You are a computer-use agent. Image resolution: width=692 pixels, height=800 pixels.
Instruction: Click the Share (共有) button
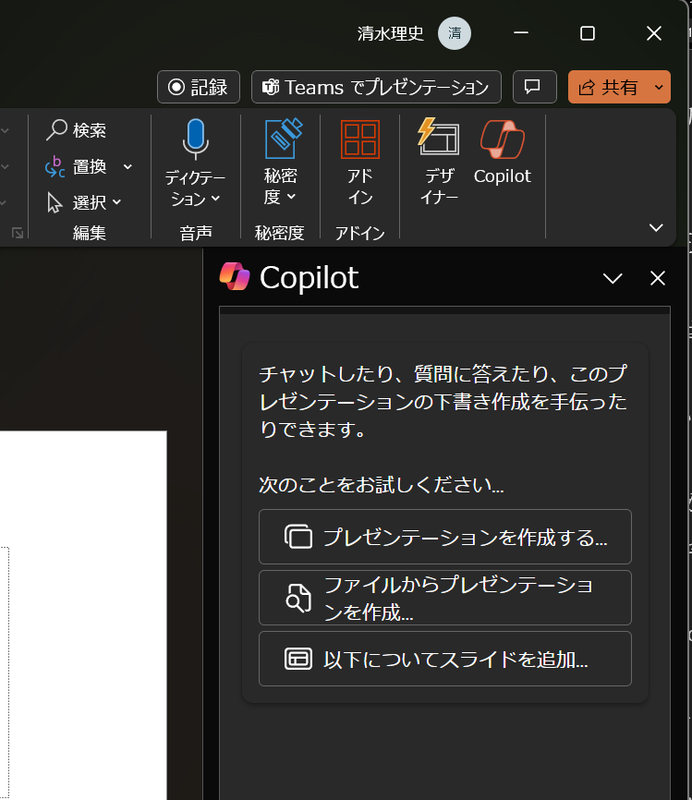[x=608, y=87]
